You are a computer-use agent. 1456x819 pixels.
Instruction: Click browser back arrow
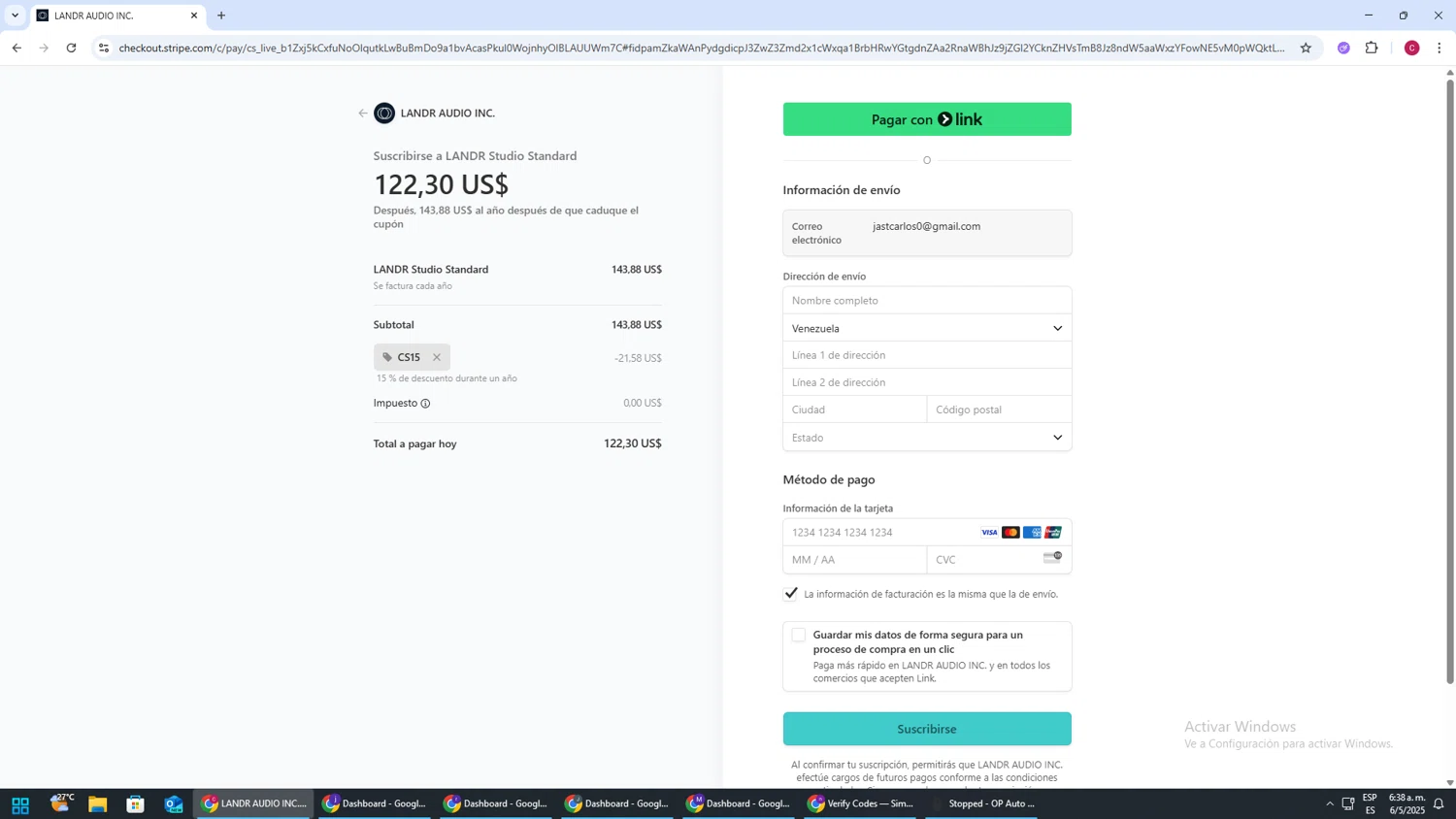(x=17, y=48)
